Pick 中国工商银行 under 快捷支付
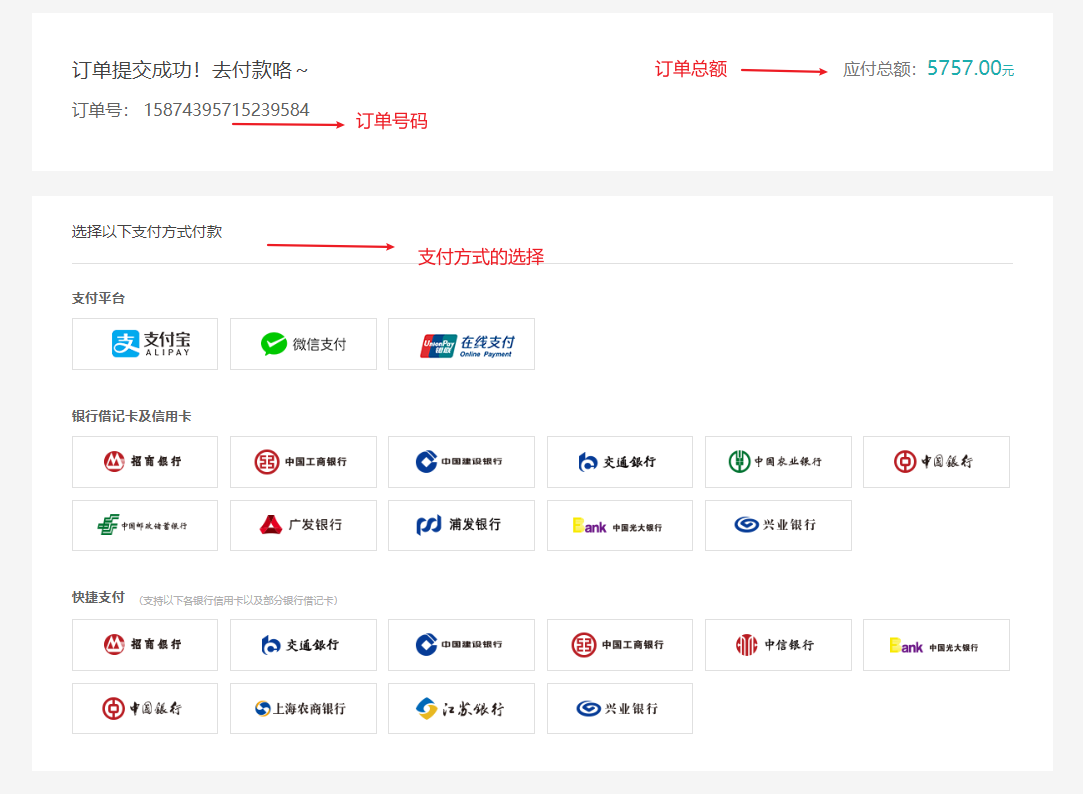Screen dimensions: 1083x794 [620, 645]
